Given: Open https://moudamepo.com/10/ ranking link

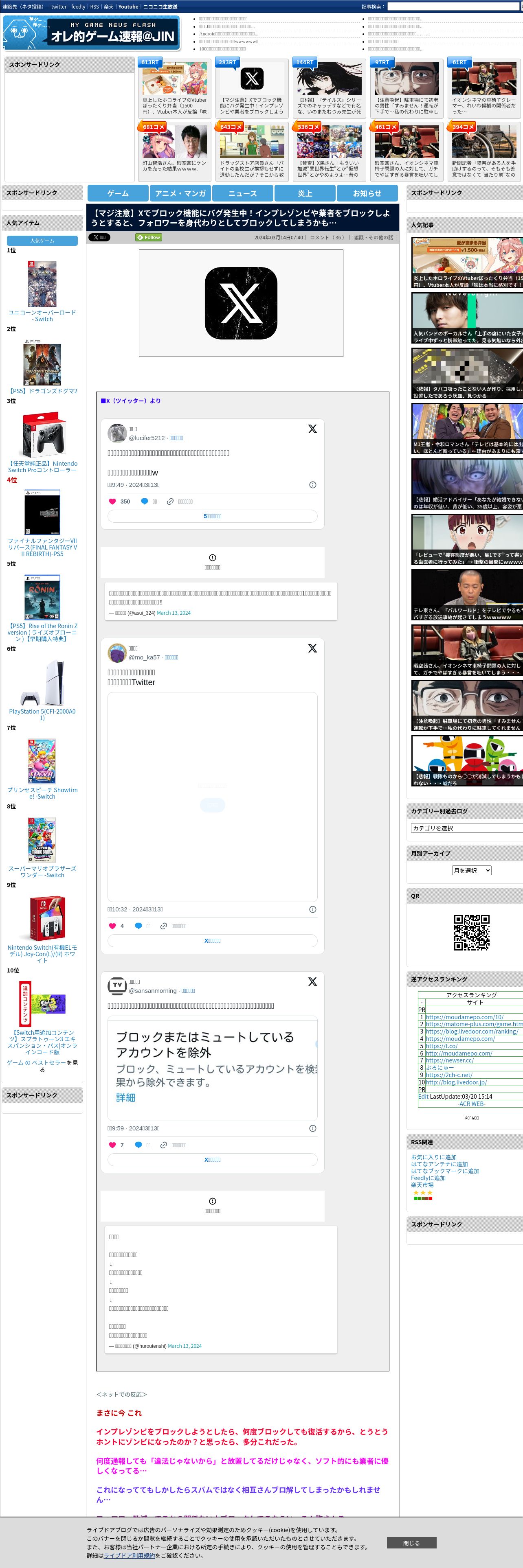Looking at the screenshot, I should click(465, 1017).
